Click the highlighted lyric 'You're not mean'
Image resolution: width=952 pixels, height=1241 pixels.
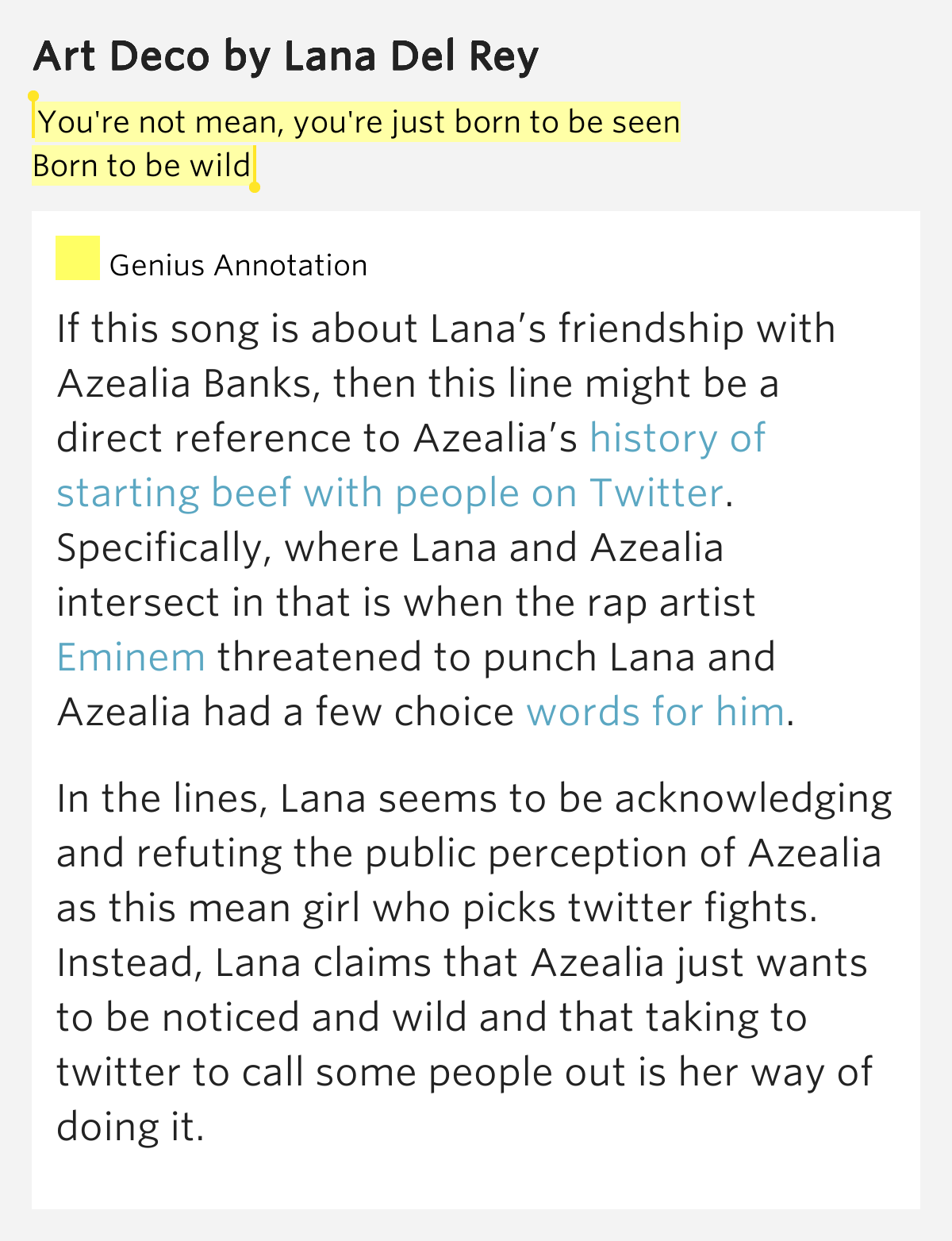(158, 122)
